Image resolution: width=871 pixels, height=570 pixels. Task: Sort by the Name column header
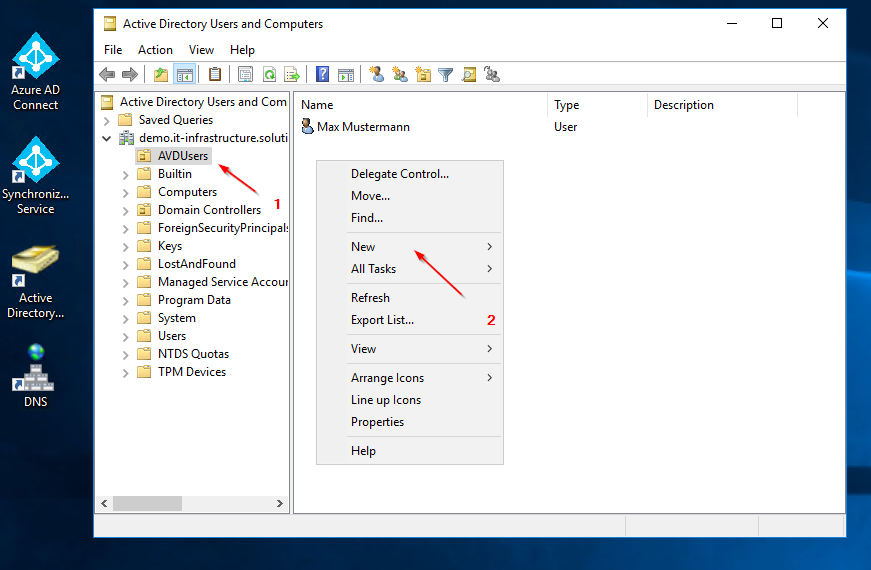pyautogui.click(x=421, y=105)
